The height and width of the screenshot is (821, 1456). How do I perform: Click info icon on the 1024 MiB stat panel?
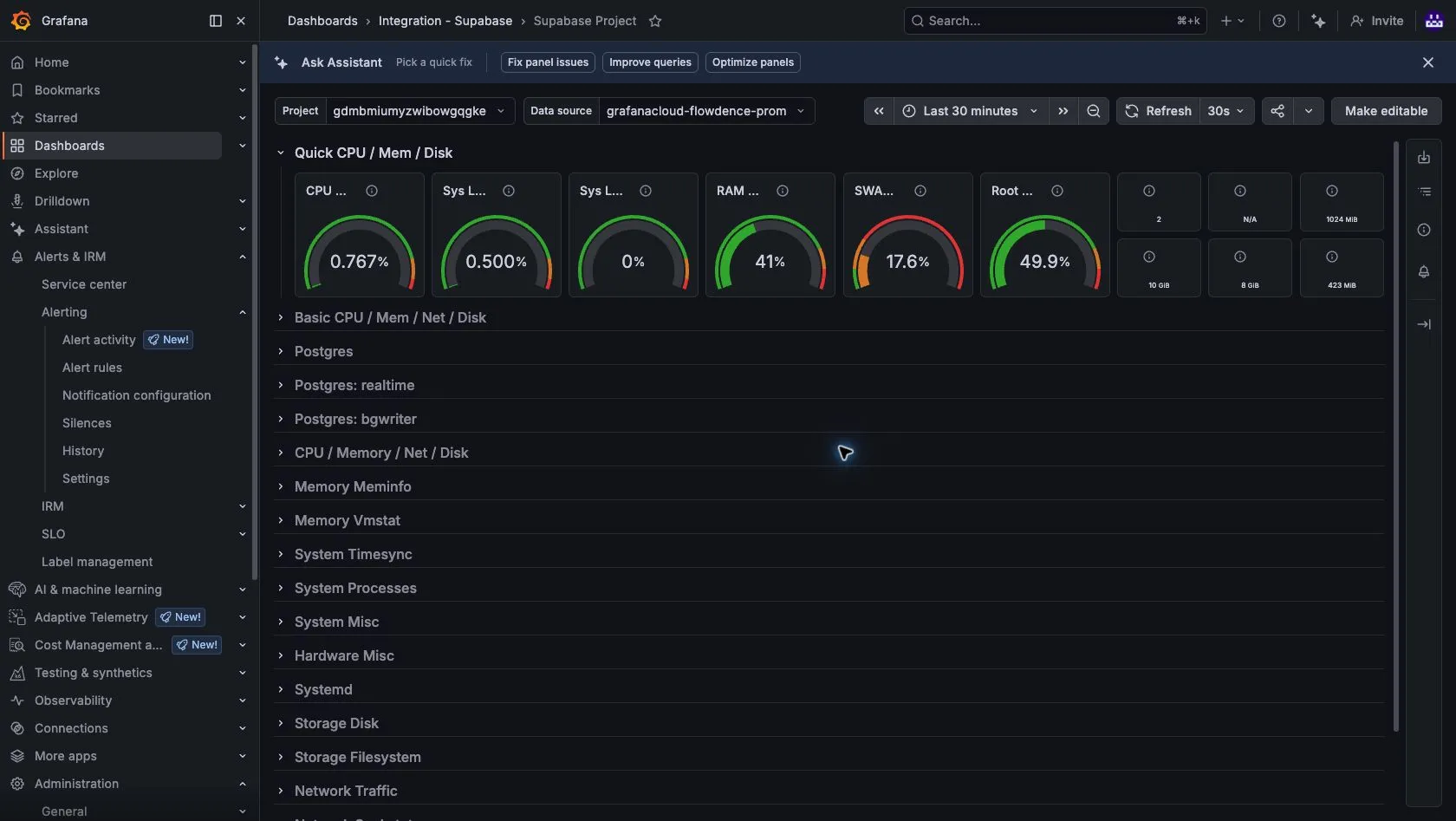coord(1332,191)
